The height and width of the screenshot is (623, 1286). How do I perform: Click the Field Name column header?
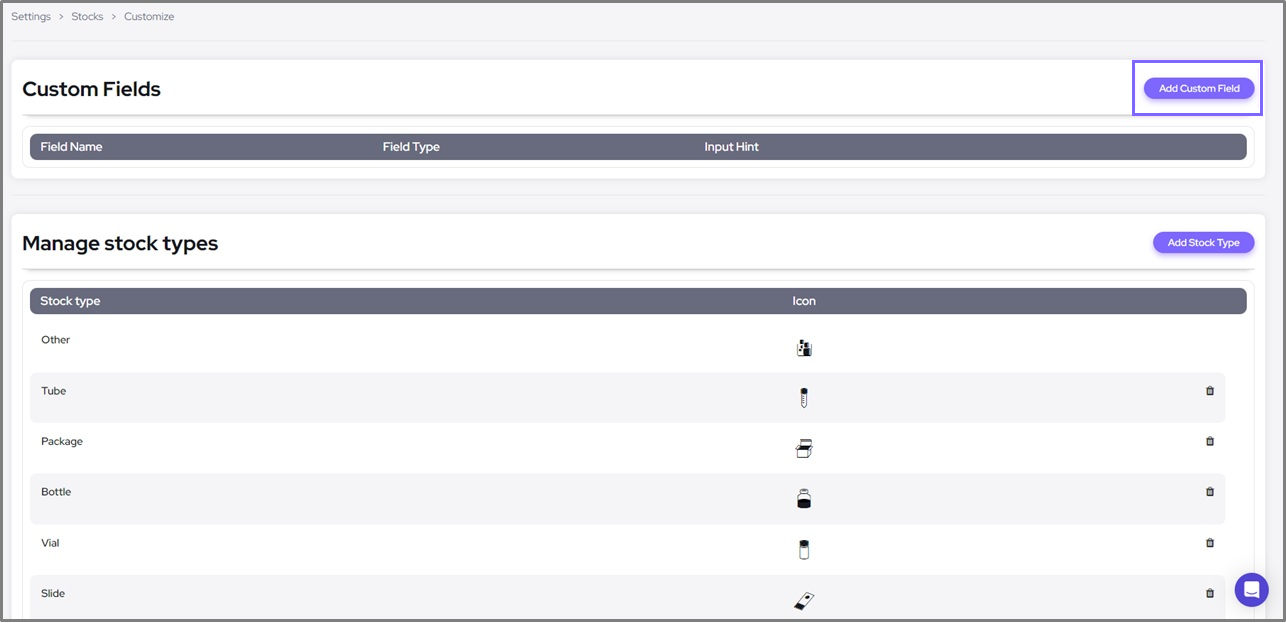tap(71, 147)
